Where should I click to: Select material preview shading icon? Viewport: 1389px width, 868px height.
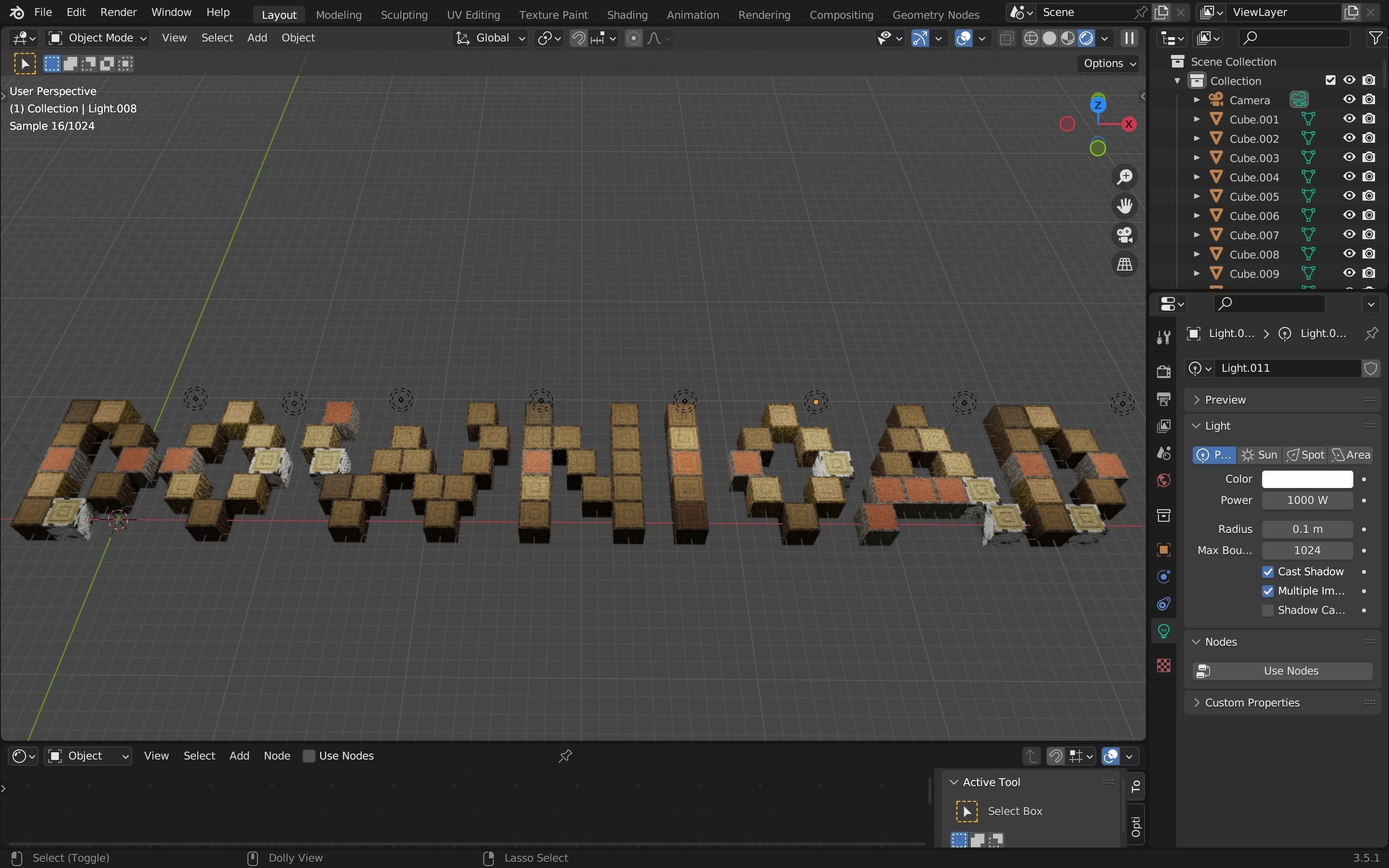pyautogui.click(x=1068, y=39)
